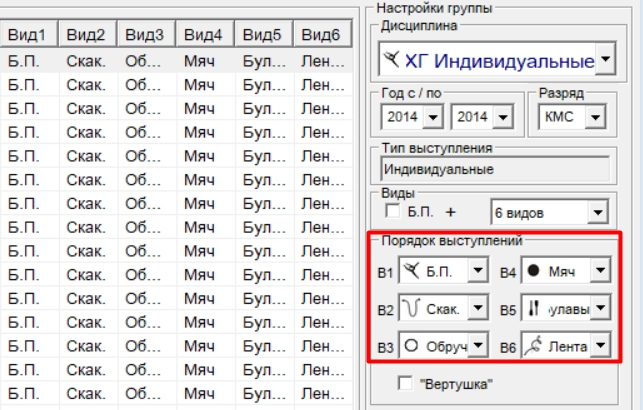This screenshot has width=643, height=410.
Task: Open the 6 видов dropdown
Action: 597,213
